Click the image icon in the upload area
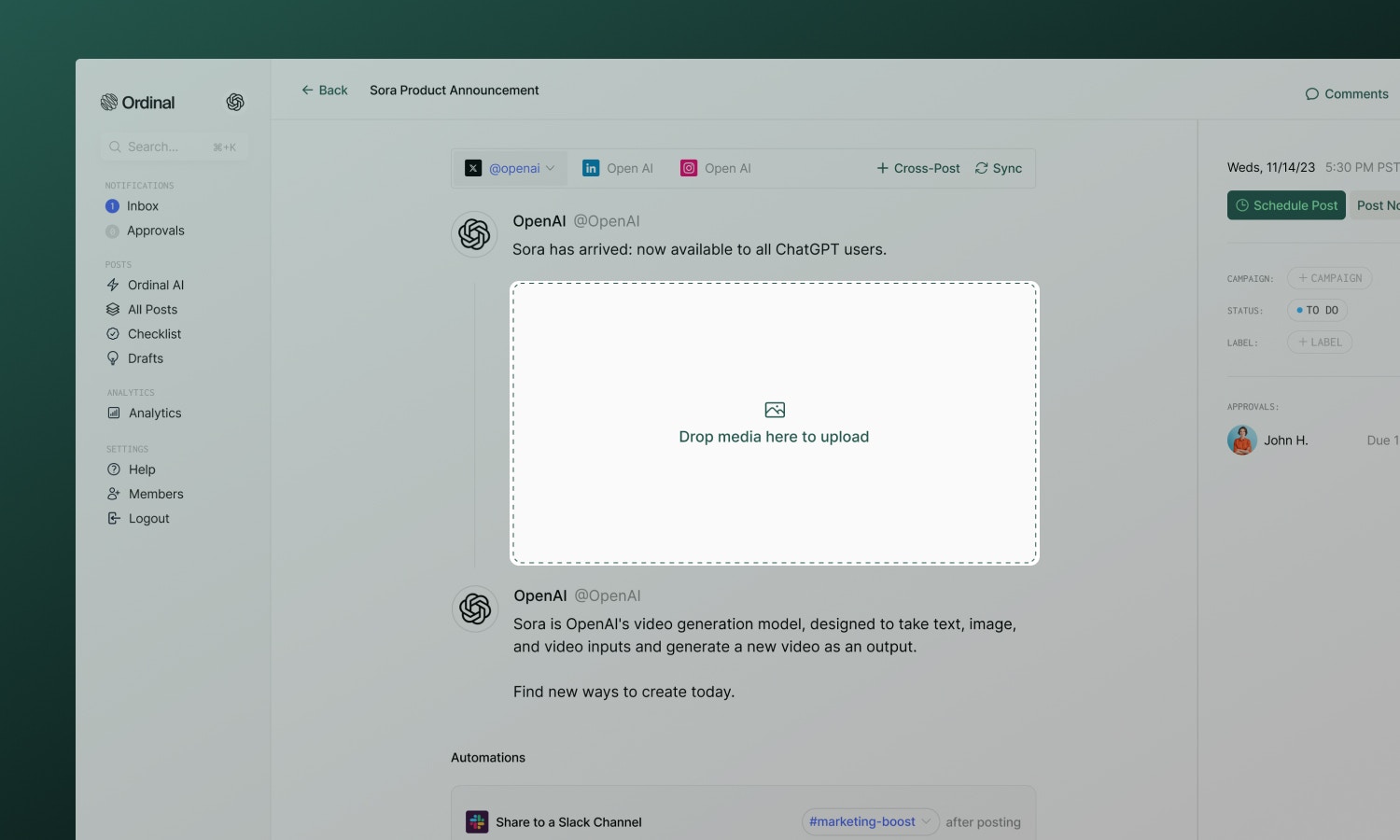 click(x=775, y=410)
